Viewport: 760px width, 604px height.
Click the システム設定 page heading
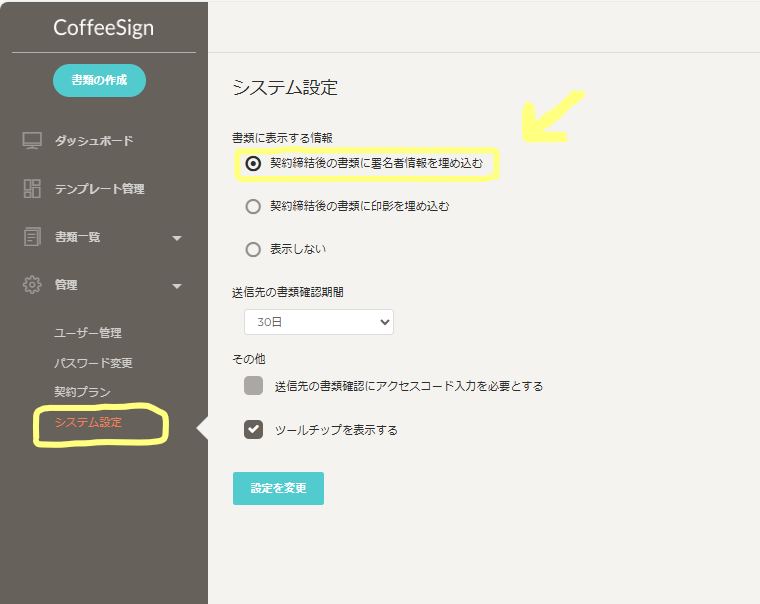coord(285,88)
